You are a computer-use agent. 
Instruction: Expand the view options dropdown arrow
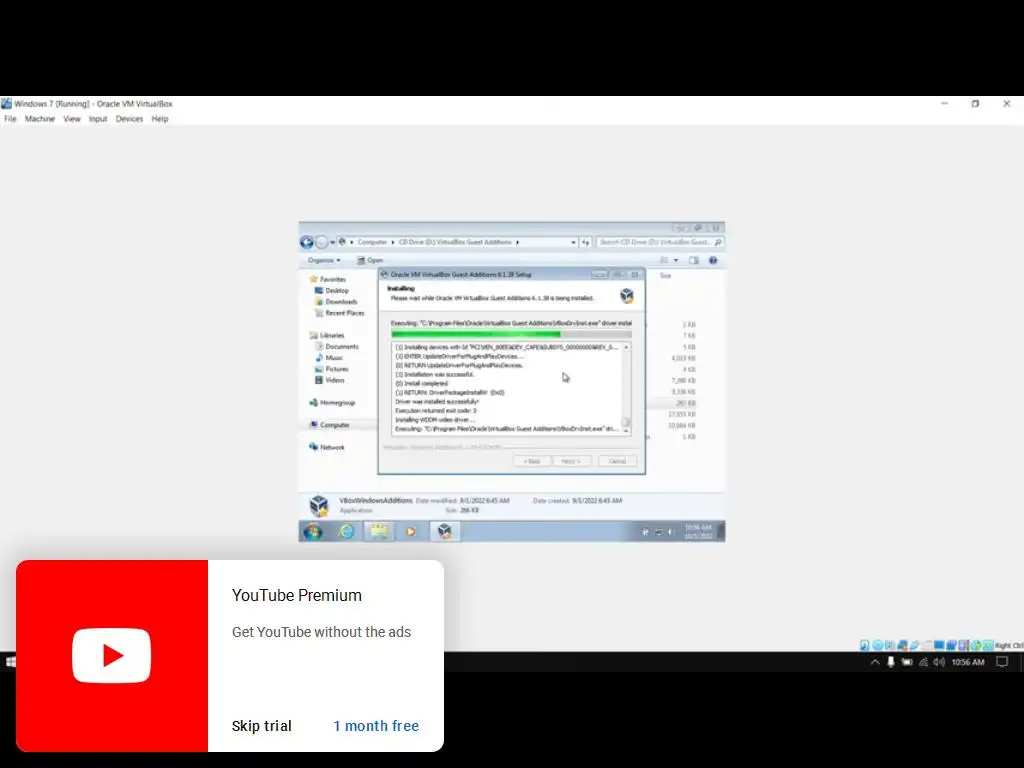(x=676, y=260)
